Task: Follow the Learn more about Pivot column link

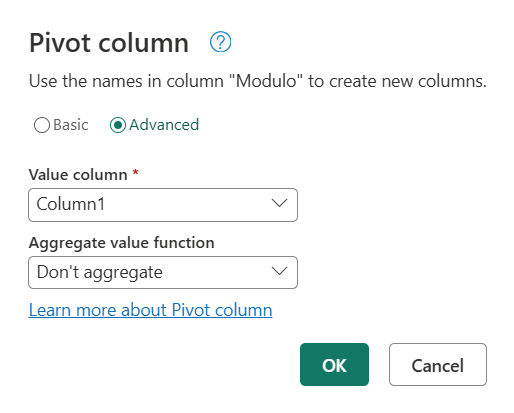Action: click(150, 310)
